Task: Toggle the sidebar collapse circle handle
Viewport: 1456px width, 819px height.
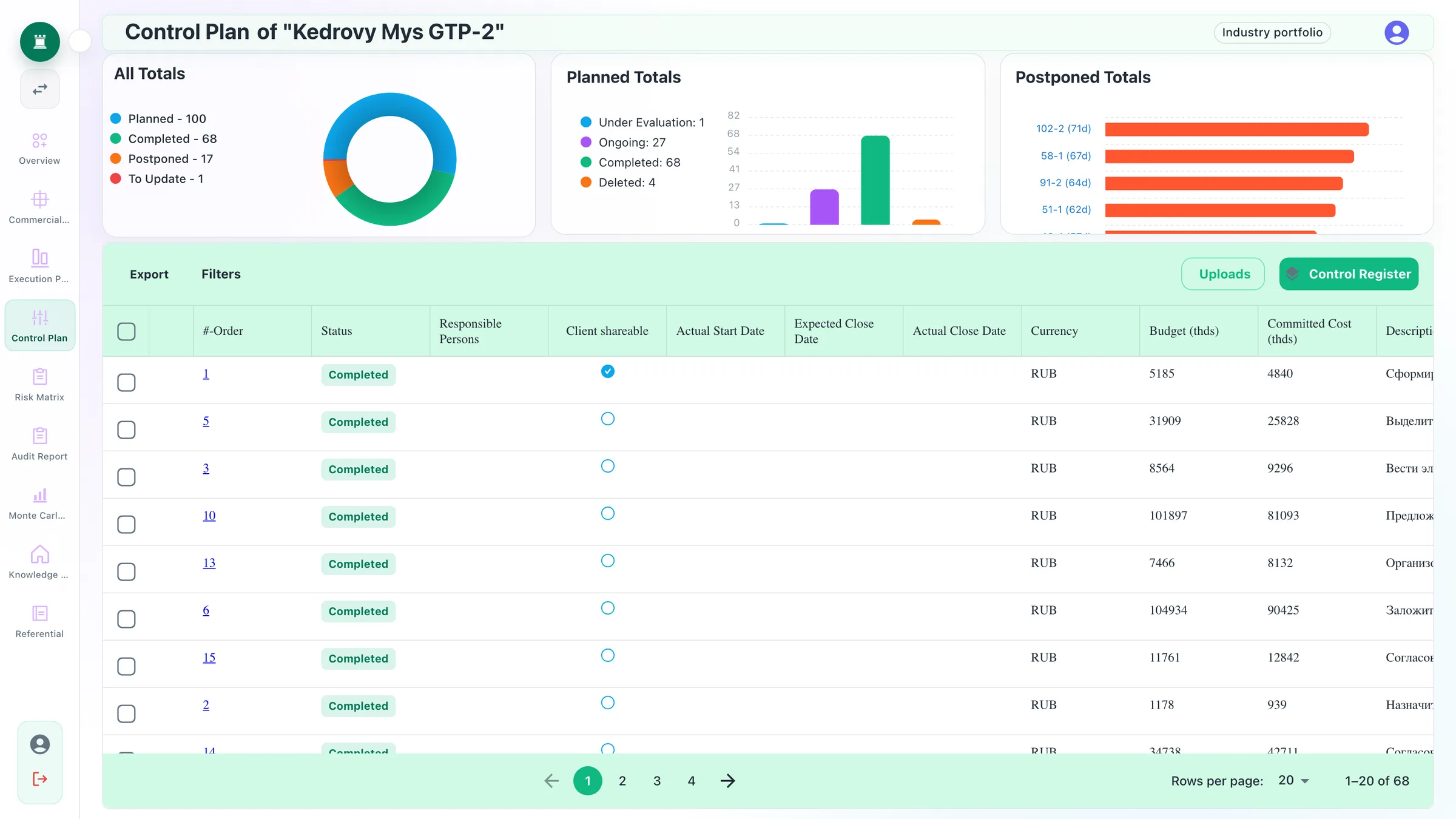Action: 80,41
